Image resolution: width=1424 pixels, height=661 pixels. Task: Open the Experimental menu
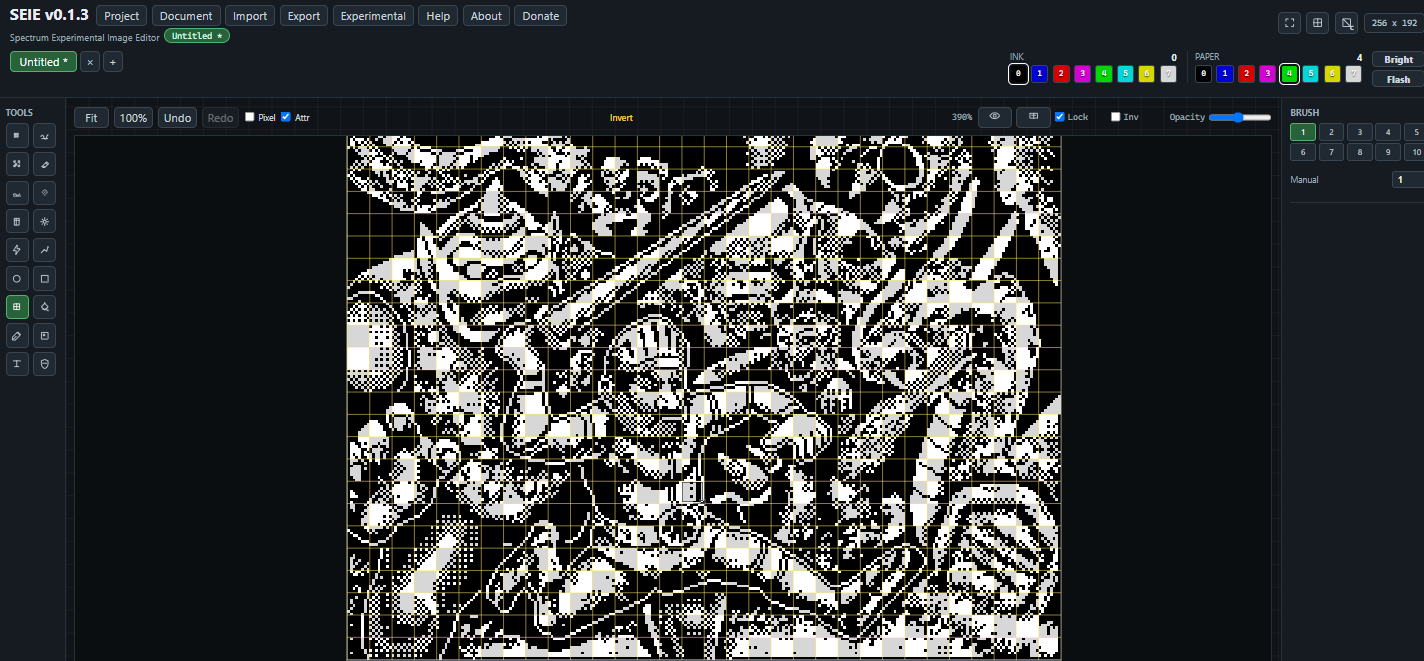(373, 16)
